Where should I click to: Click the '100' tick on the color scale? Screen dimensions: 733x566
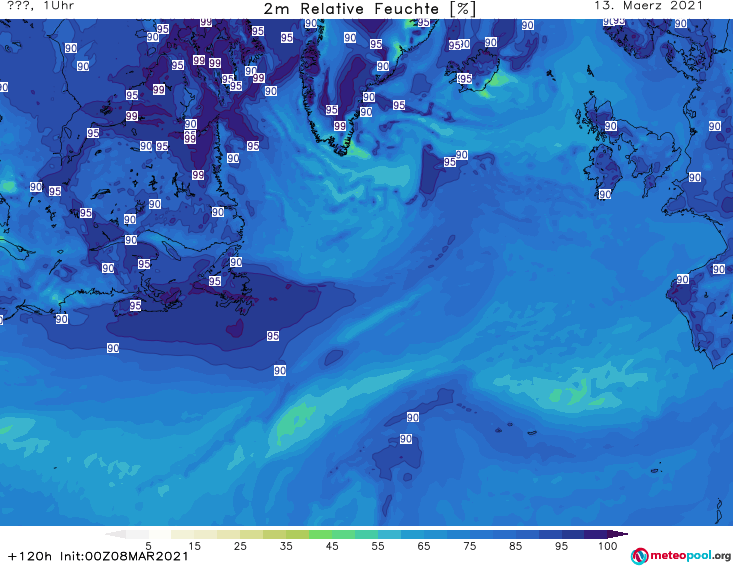[607, 546]
